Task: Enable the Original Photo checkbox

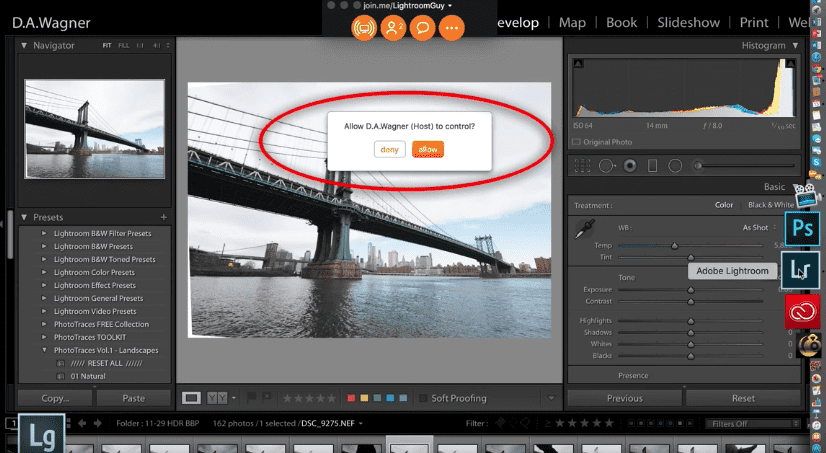Action: pos(576,142)
